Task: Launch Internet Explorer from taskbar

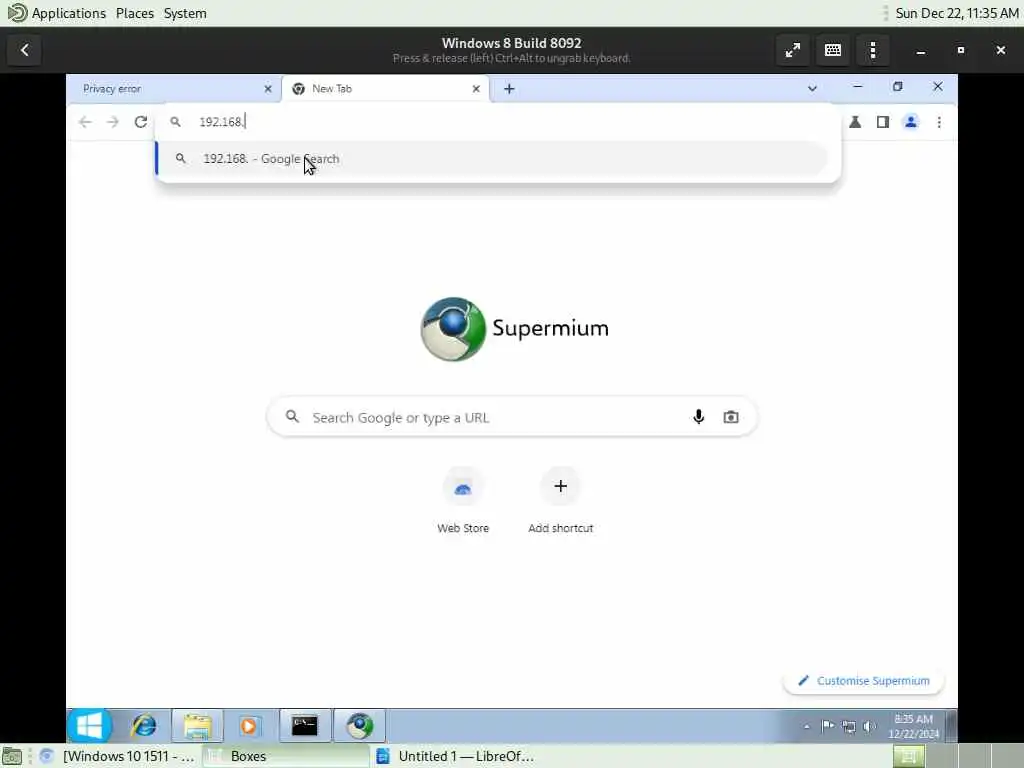Action: pos(144,726)
